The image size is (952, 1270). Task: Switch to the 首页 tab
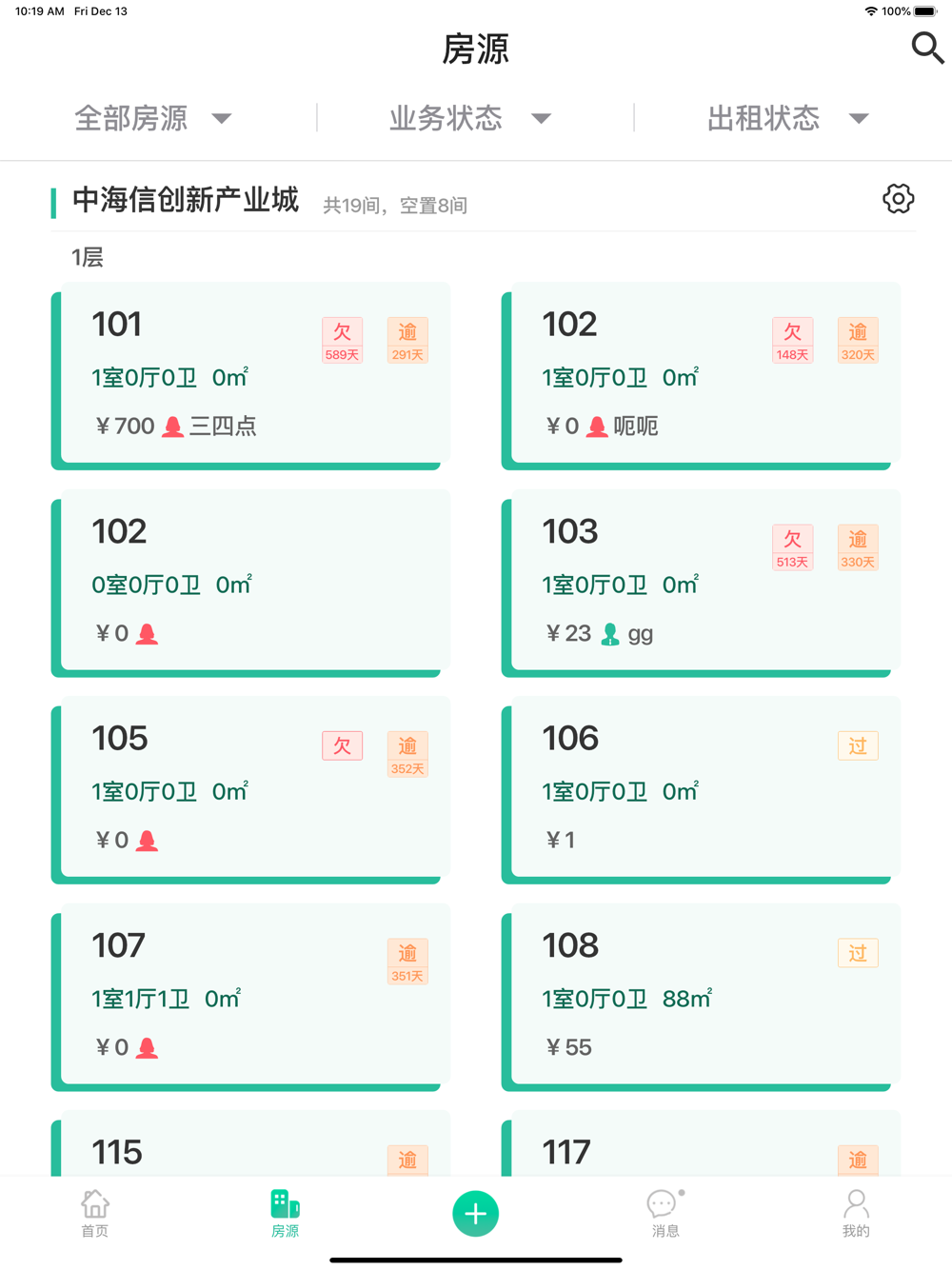(x=95, y=1214)
